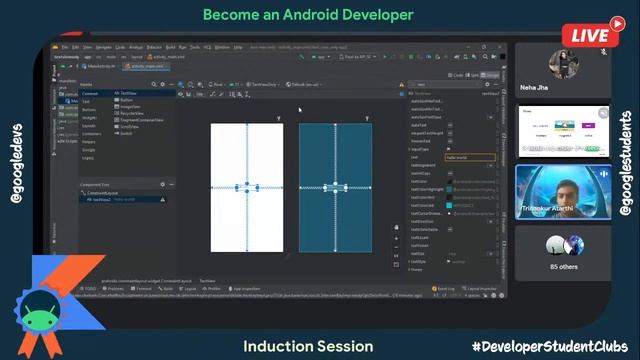Click Zoom to Fit Screen icon
Image resolution: width=640 pixels, height=360 pixels.
[x=396, y=264]
